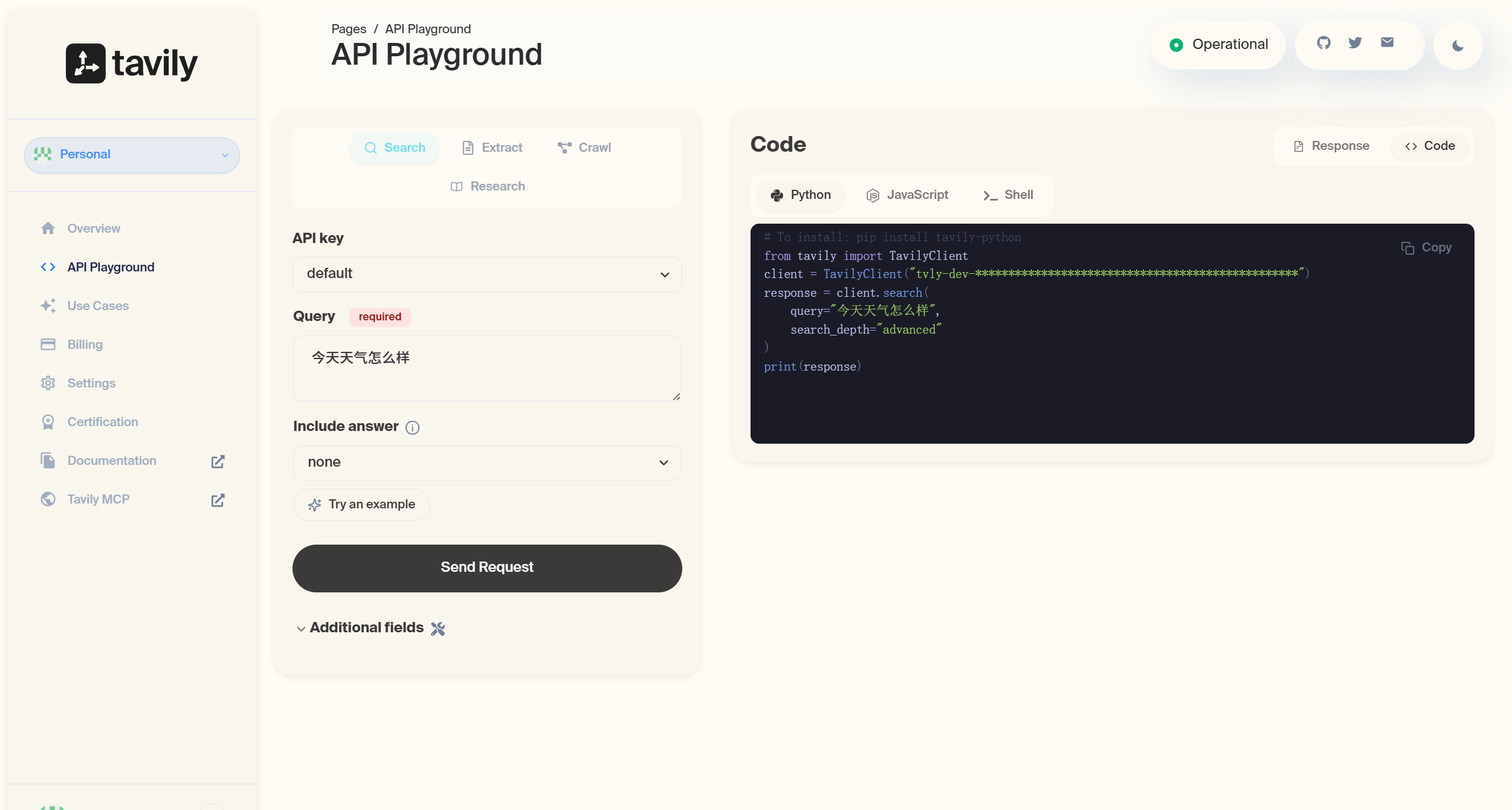Viewport: 1512px width, 810px height.
Task: Expand Additional fields section
Action: click(x=366, y=627)
